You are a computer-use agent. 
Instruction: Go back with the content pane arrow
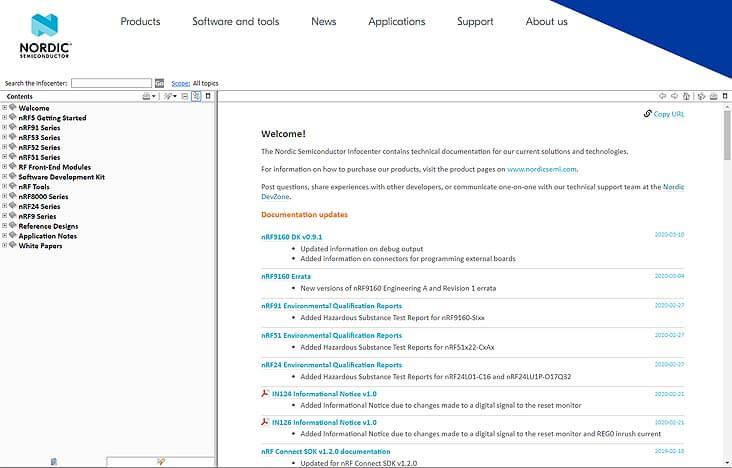[x=662, y=96]
